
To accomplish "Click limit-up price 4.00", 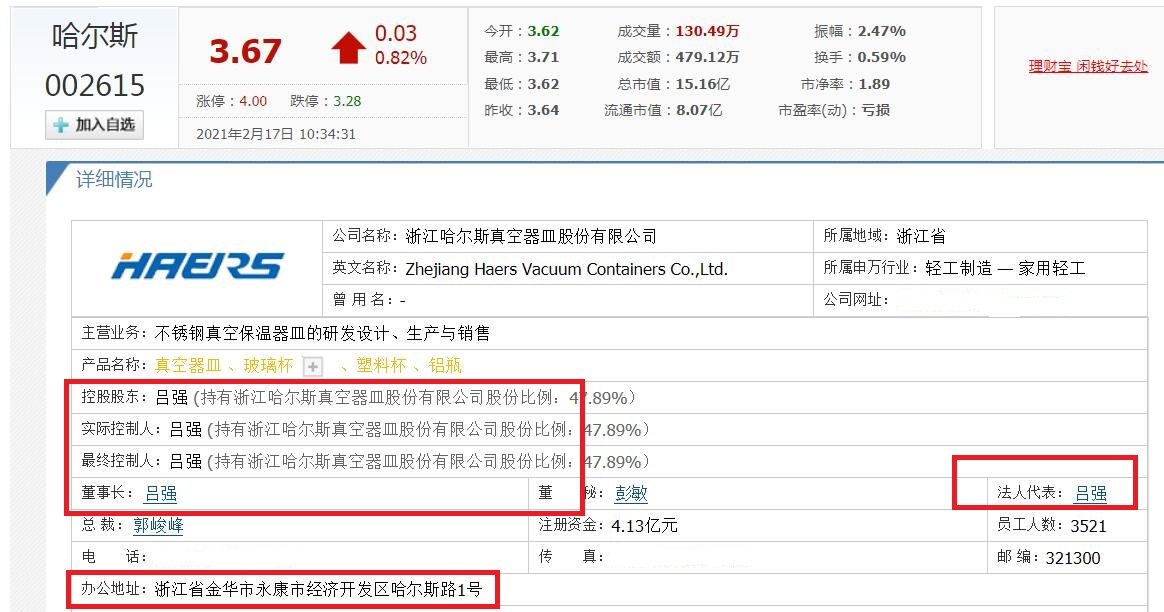I will pyautogui.click(x=253, y=101).
